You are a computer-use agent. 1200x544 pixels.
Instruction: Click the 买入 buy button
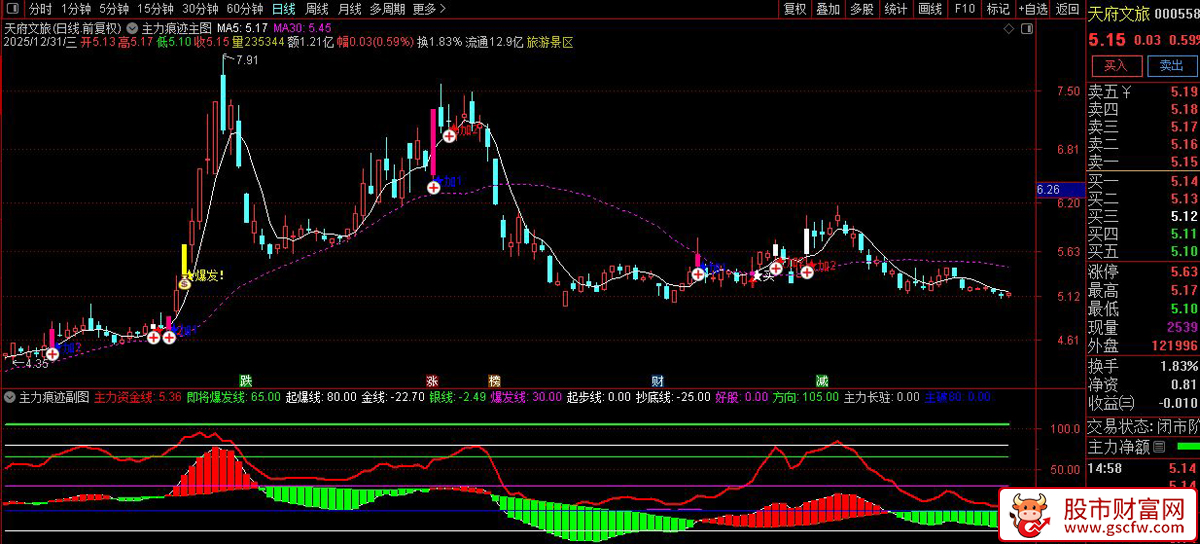1115,66
